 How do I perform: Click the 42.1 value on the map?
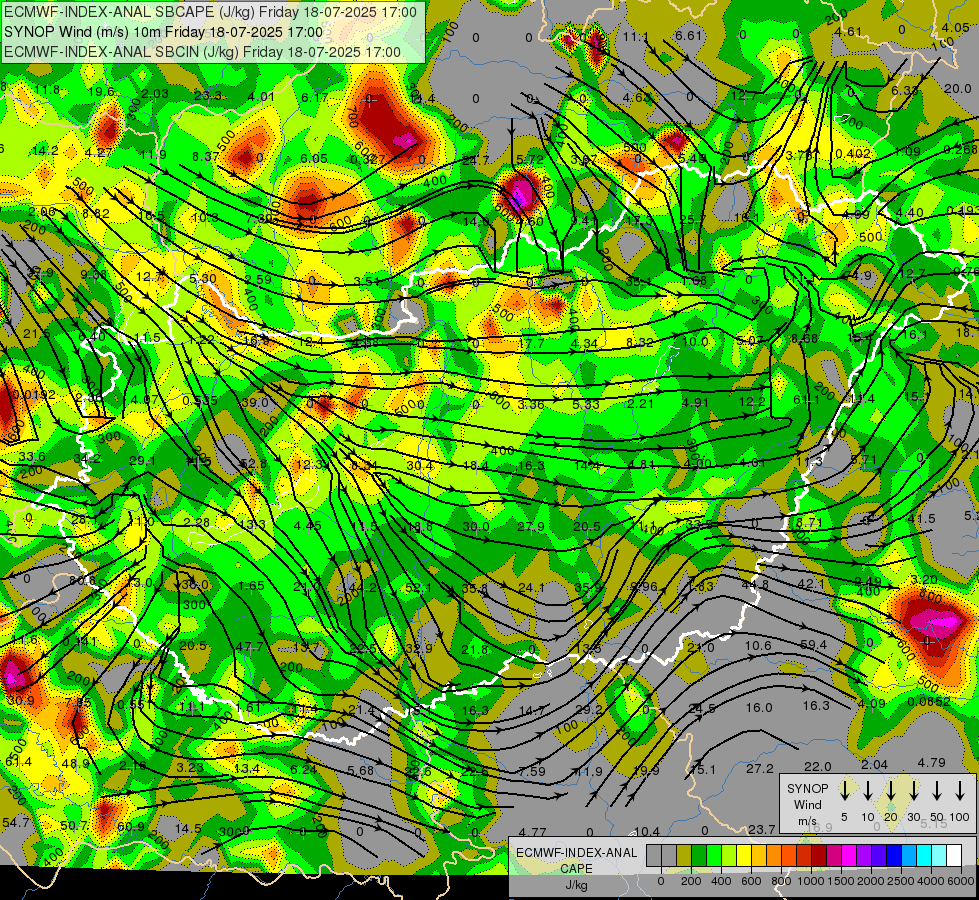[812, 584]
